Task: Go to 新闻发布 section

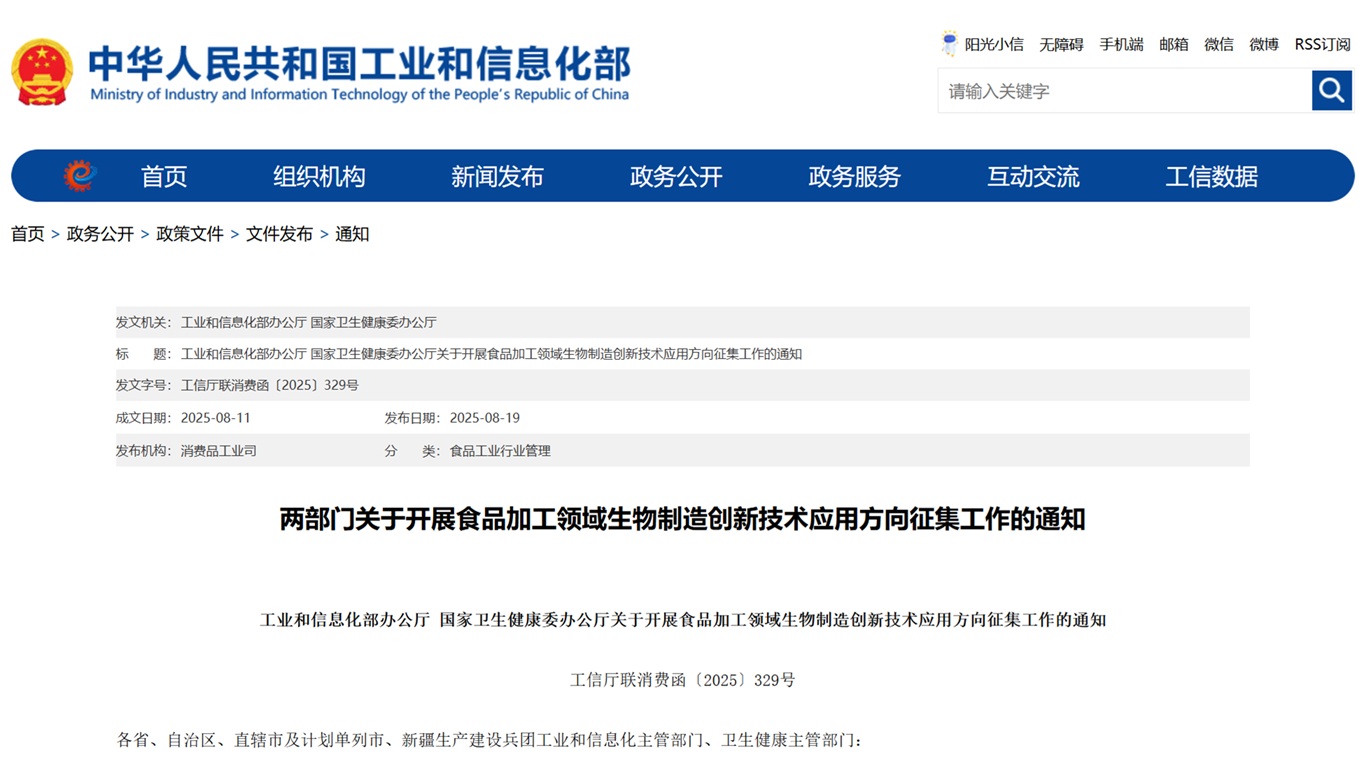Action: tap(497, 177)
